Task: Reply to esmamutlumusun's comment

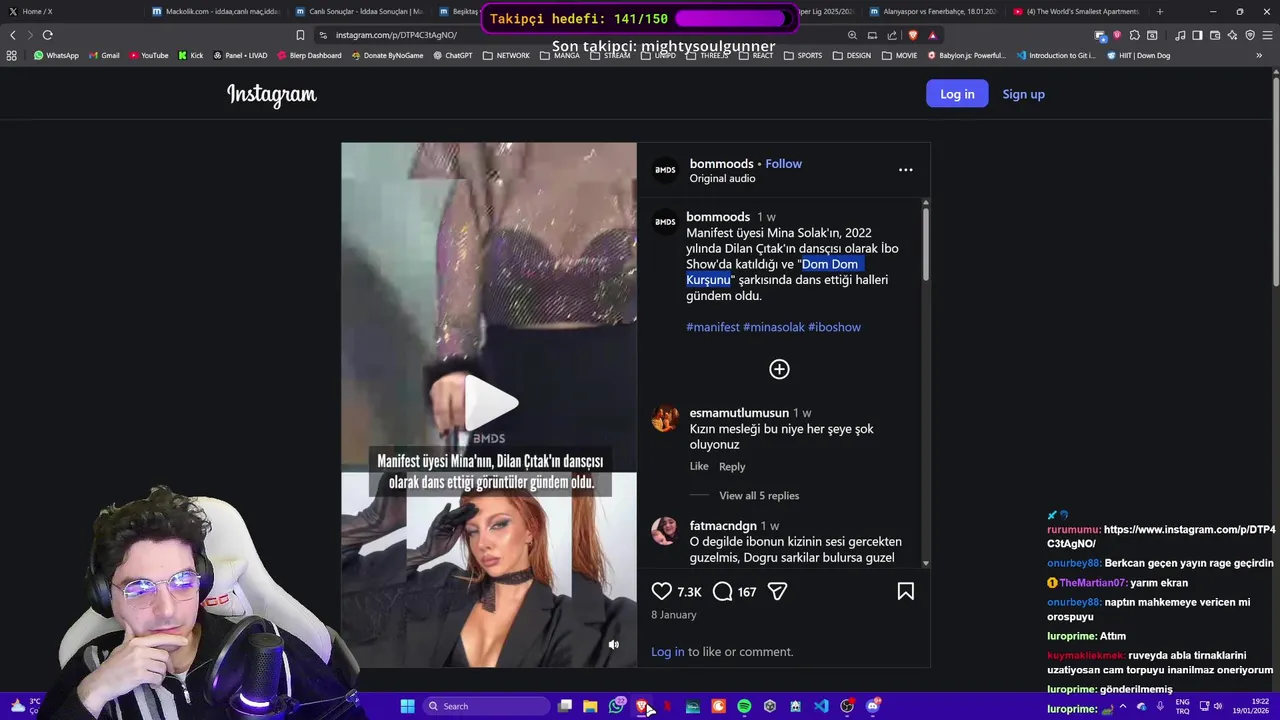Action: (732, 467)
